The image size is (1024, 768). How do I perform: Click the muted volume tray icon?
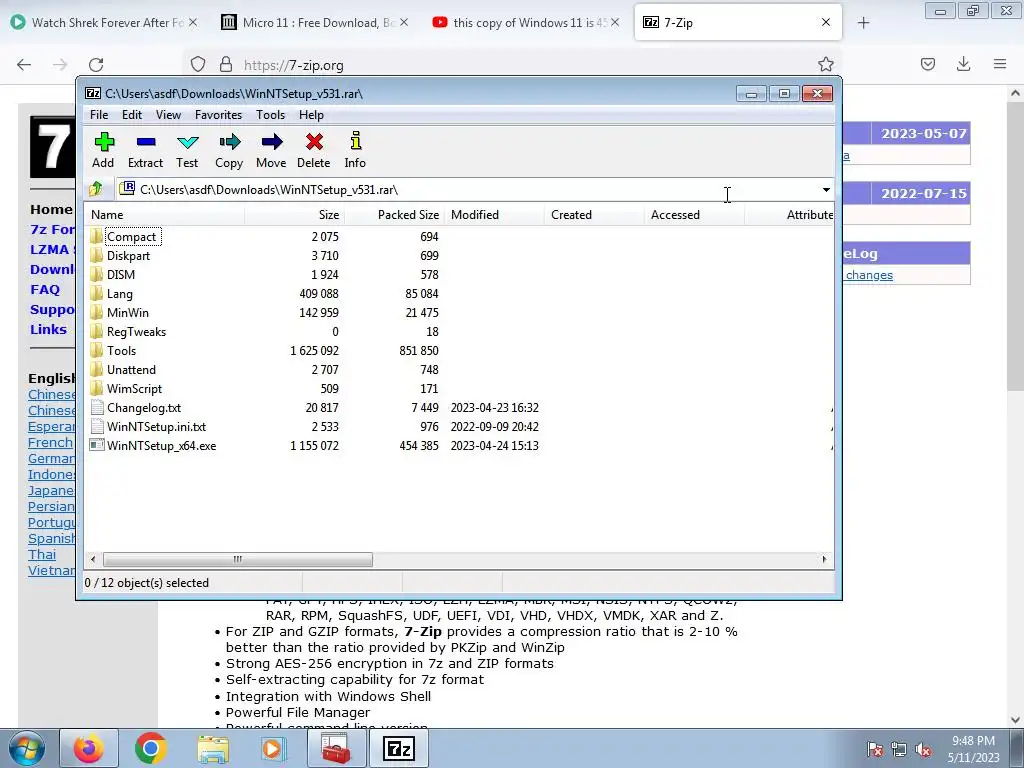click(x=922, y=749)
